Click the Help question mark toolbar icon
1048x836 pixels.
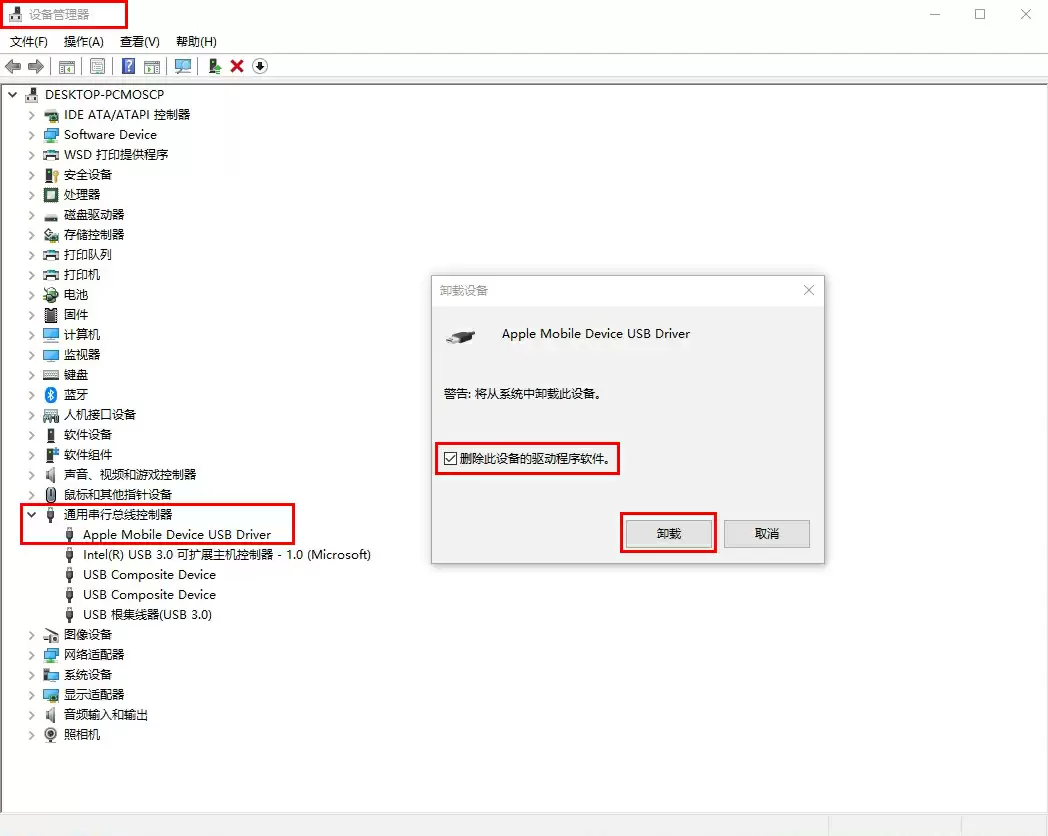click(x=128, y=66)
